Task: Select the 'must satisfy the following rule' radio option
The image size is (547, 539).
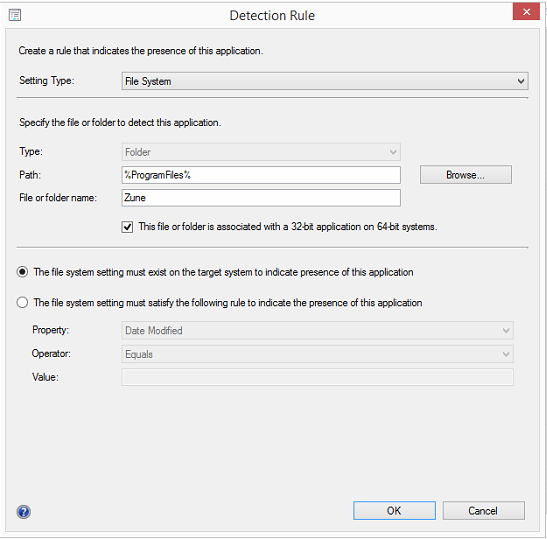Action: point(22,302)
